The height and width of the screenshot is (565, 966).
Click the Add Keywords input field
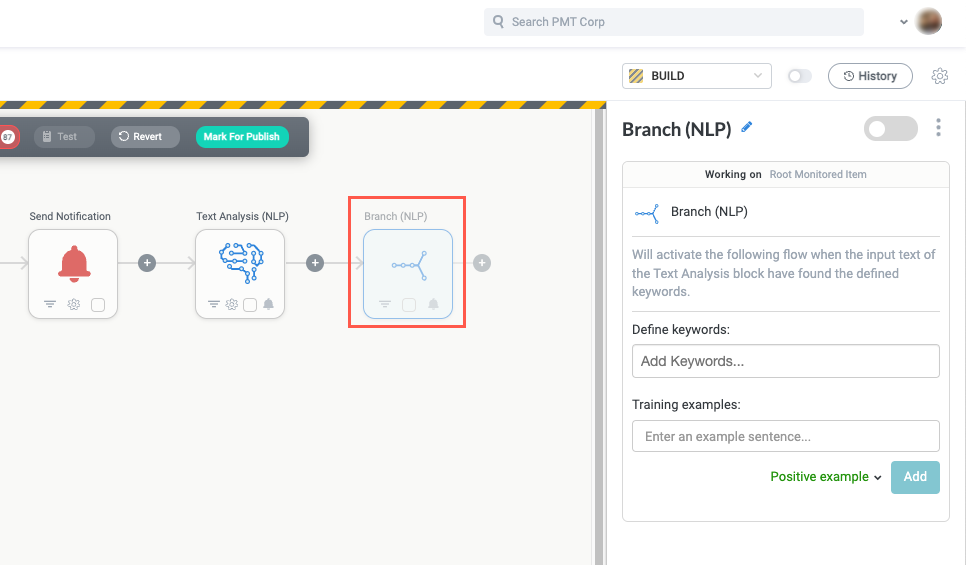pos(785,361)
